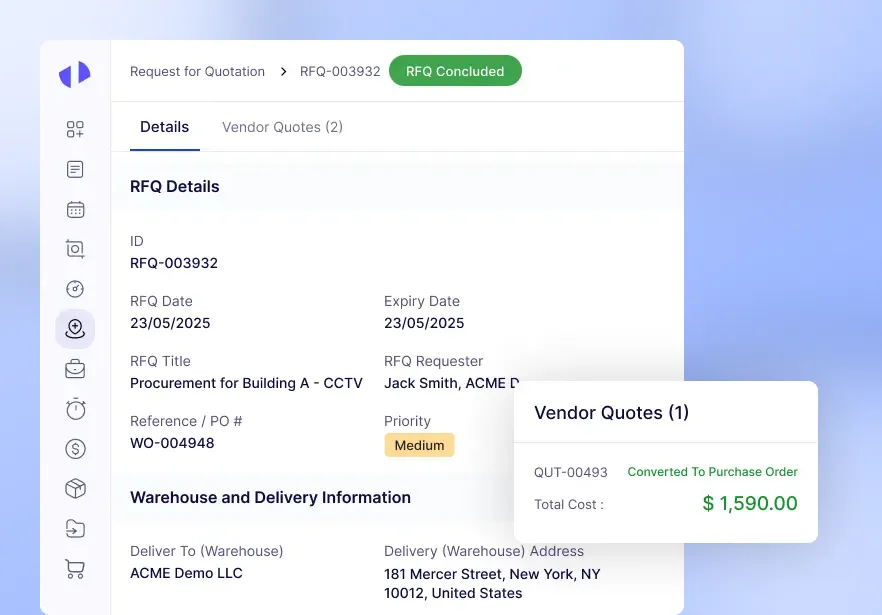Open quote QUT-00493 in Vendor Quotes card
The width and height of the screenshot is (882, 615).
[x=571, y=472]
